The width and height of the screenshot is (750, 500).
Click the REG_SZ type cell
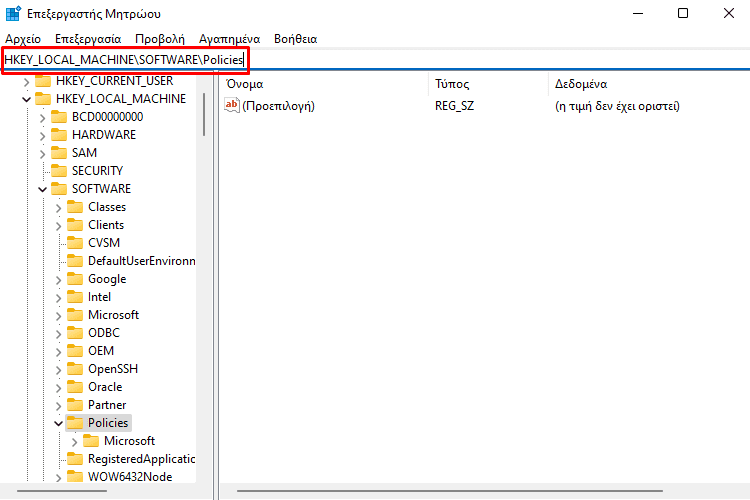point(454,106)
